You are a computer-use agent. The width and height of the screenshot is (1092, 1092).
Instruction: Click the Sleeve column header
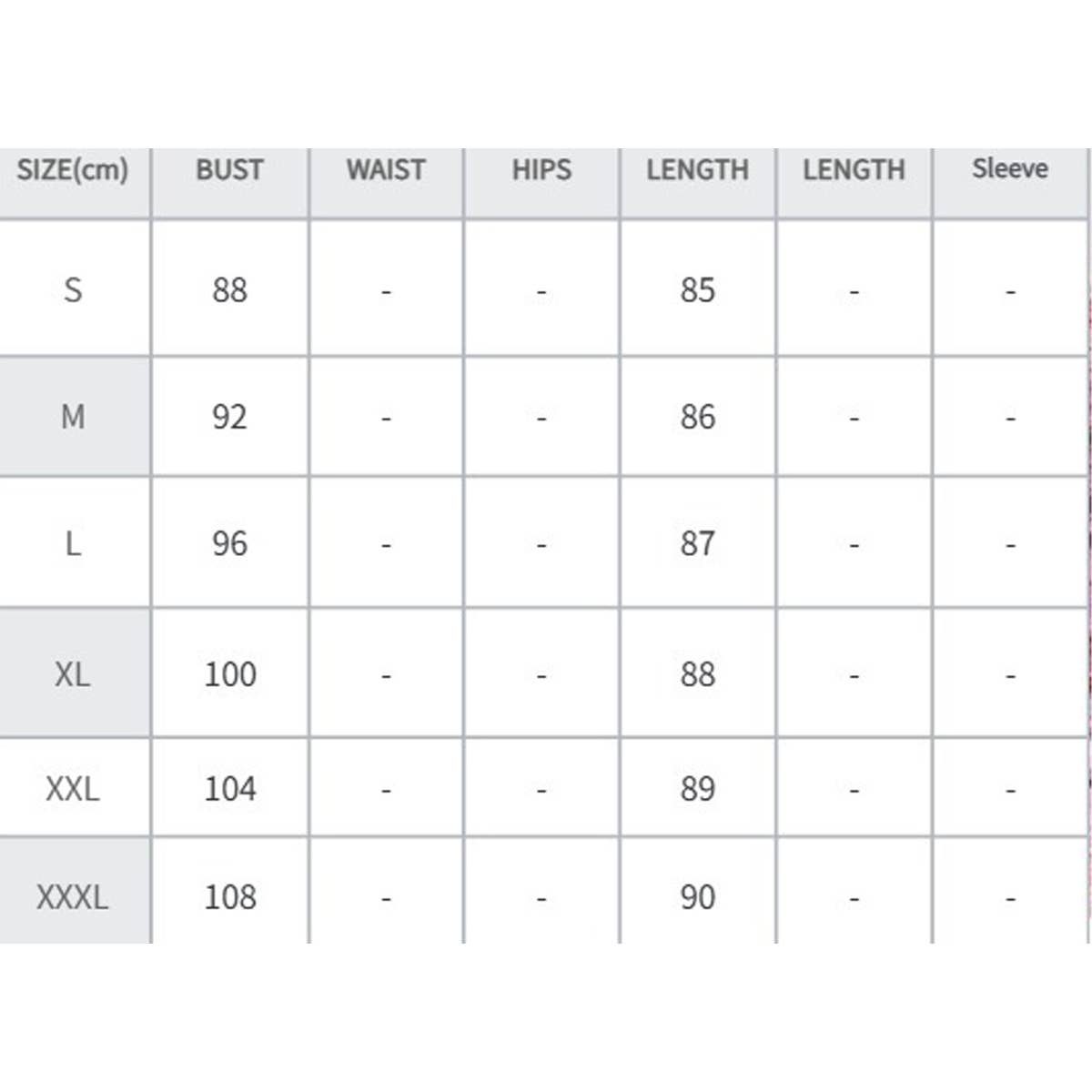click(x=1010, y=168)
